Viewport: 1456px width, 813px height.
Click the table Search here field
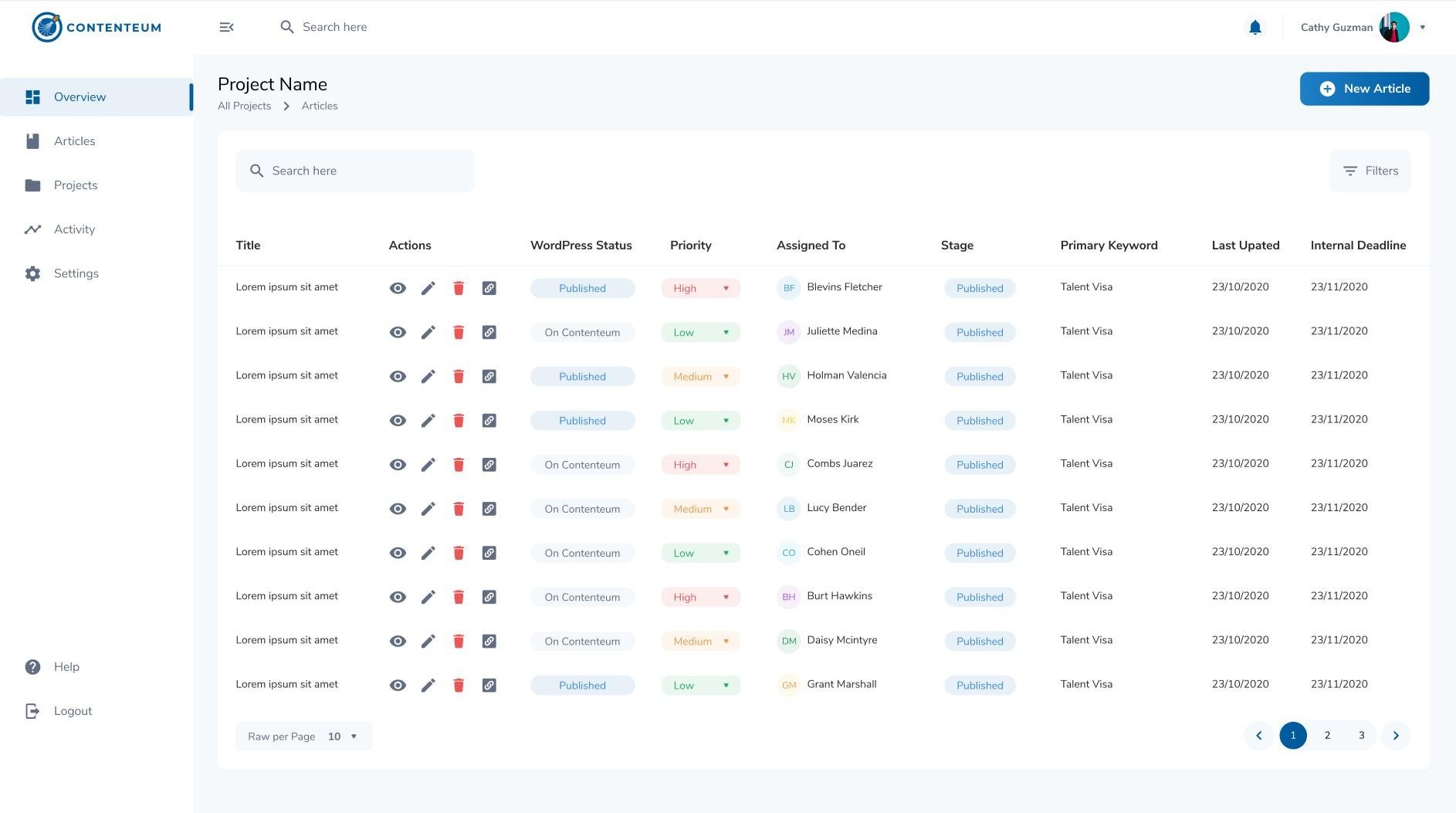tap(355, 171)
